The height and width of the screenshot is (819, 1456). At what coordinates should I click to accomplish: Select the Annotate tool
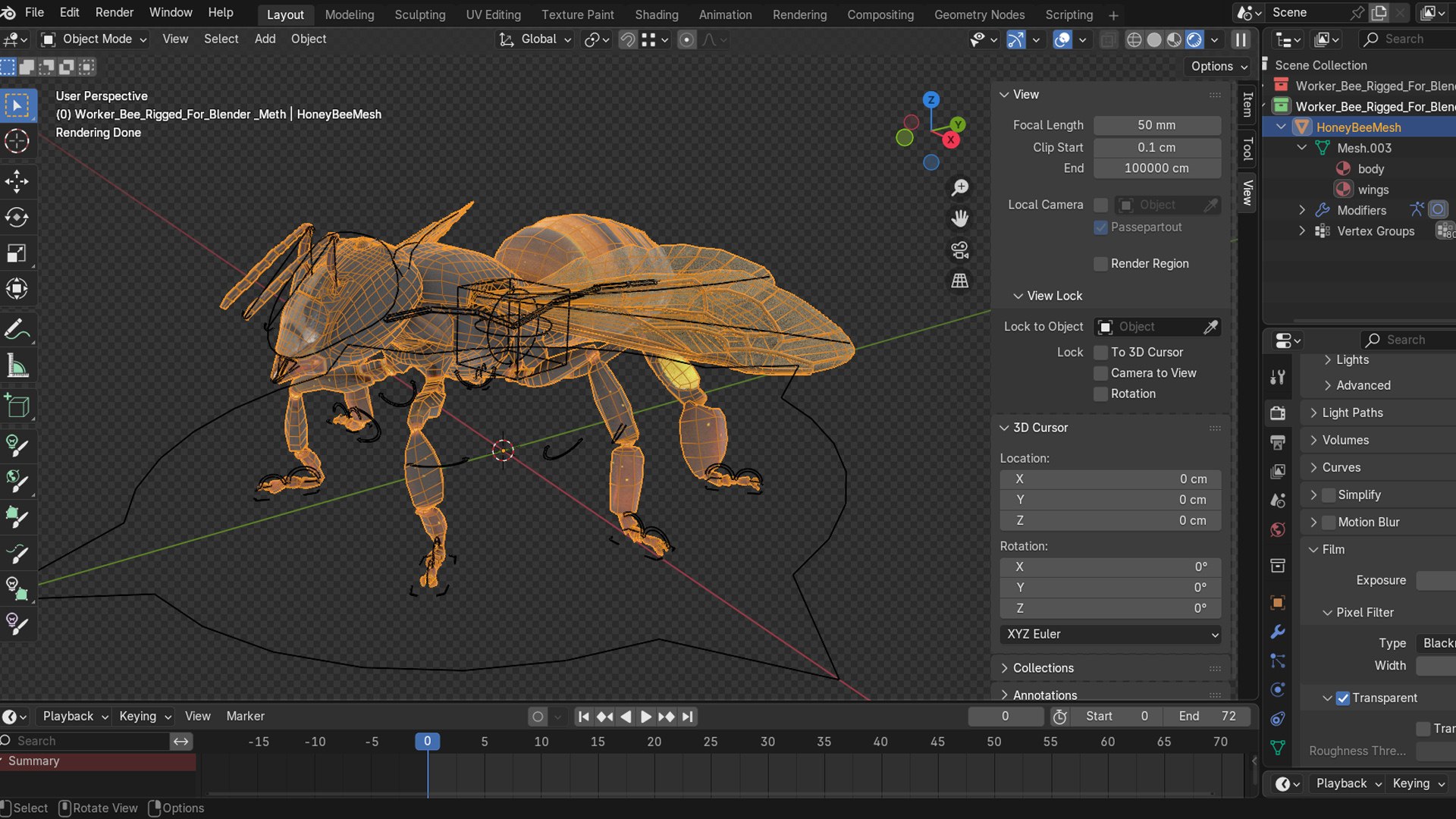[17, 330]
